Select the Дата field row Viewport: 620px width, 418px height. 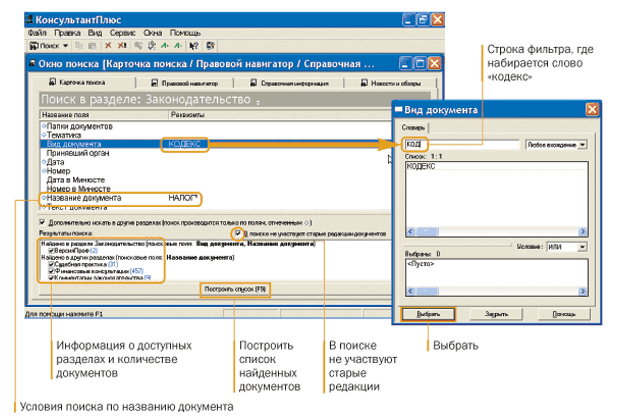pyautogui.click(x=215, y=162)
